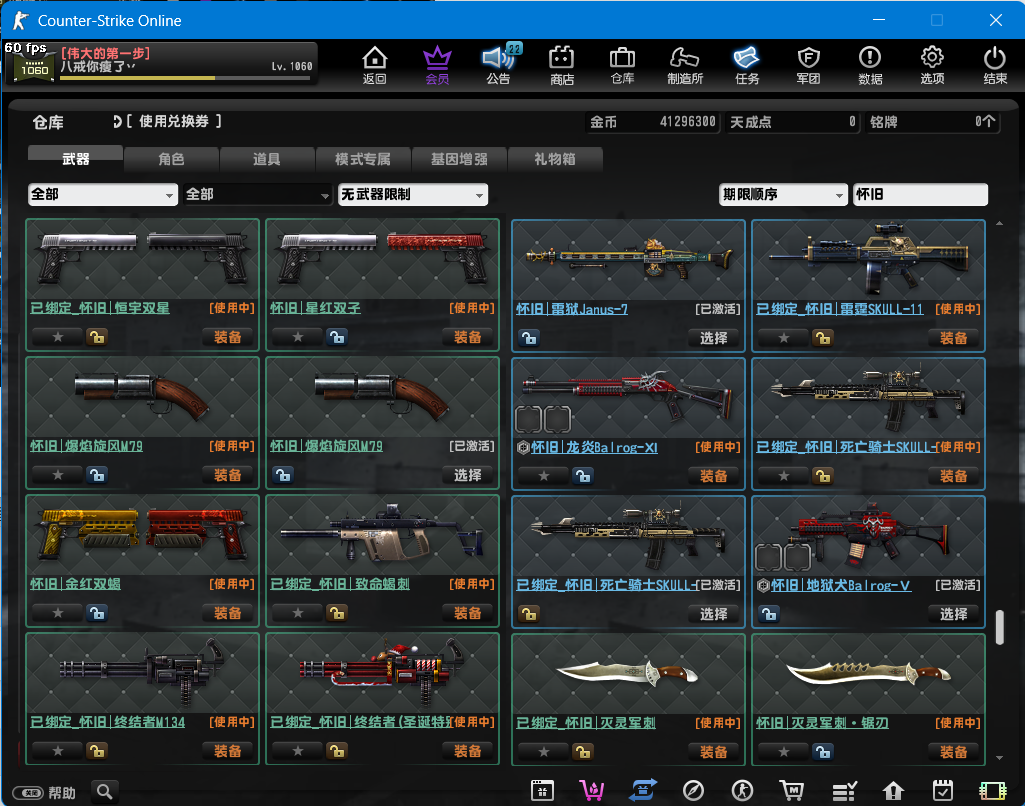Toggle lock on 雷狱Janus-7
Viewport: 1025px width, 806px height.
pos(529,338)
